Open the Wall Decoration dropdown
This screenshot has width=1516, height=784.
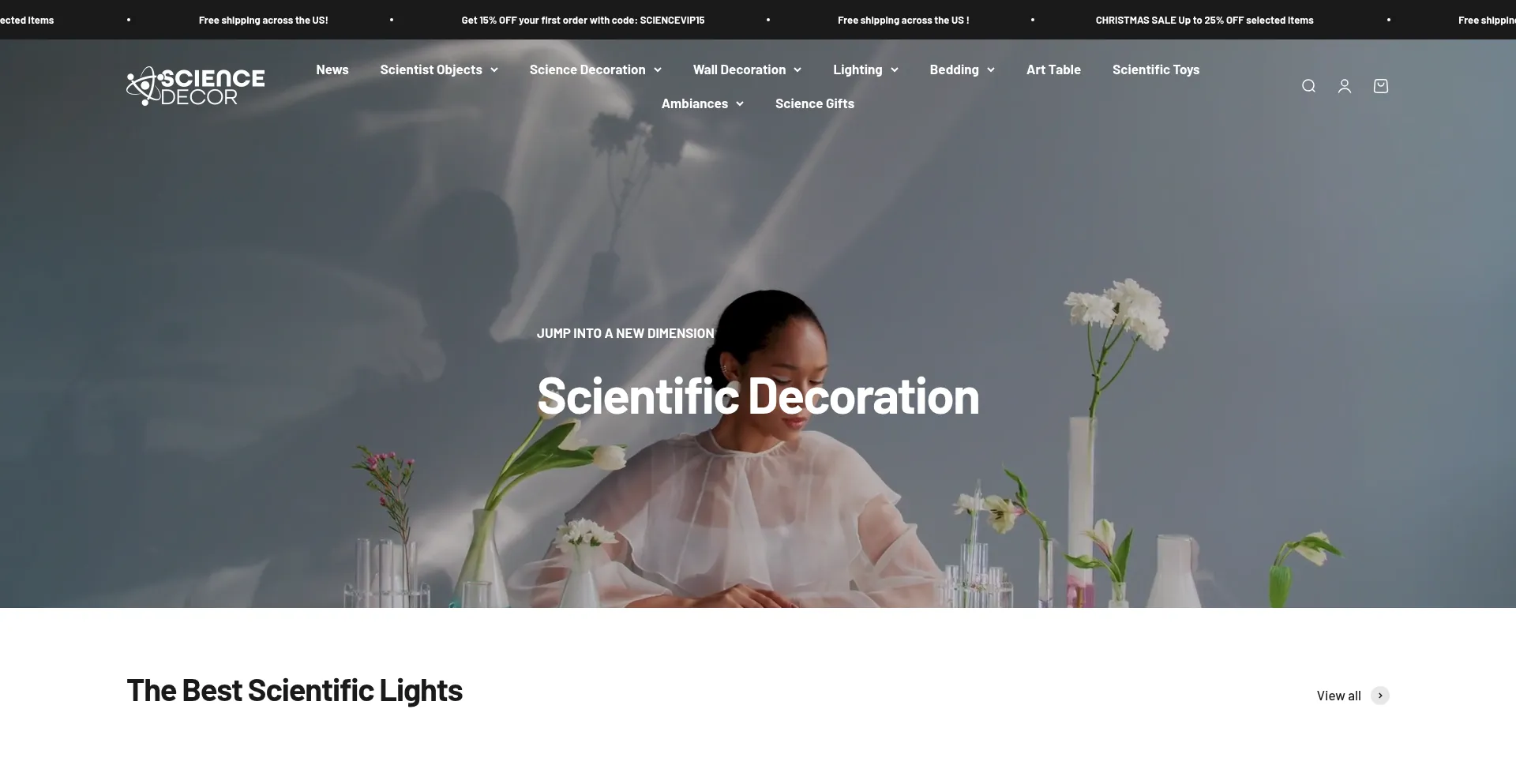pyautogui.click(x=747, y=69)
